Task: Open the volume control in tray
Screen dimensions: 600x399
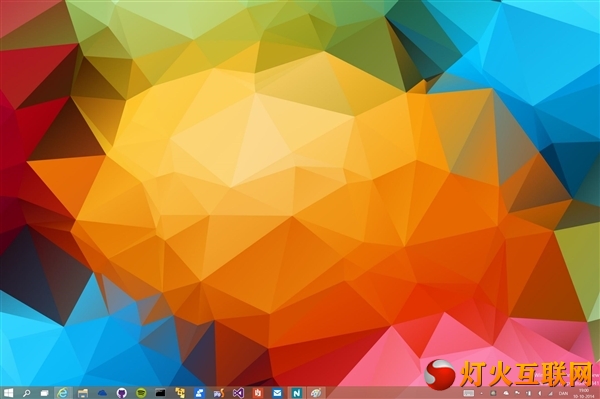Action: pyautogui.click(x=540, y=393)
